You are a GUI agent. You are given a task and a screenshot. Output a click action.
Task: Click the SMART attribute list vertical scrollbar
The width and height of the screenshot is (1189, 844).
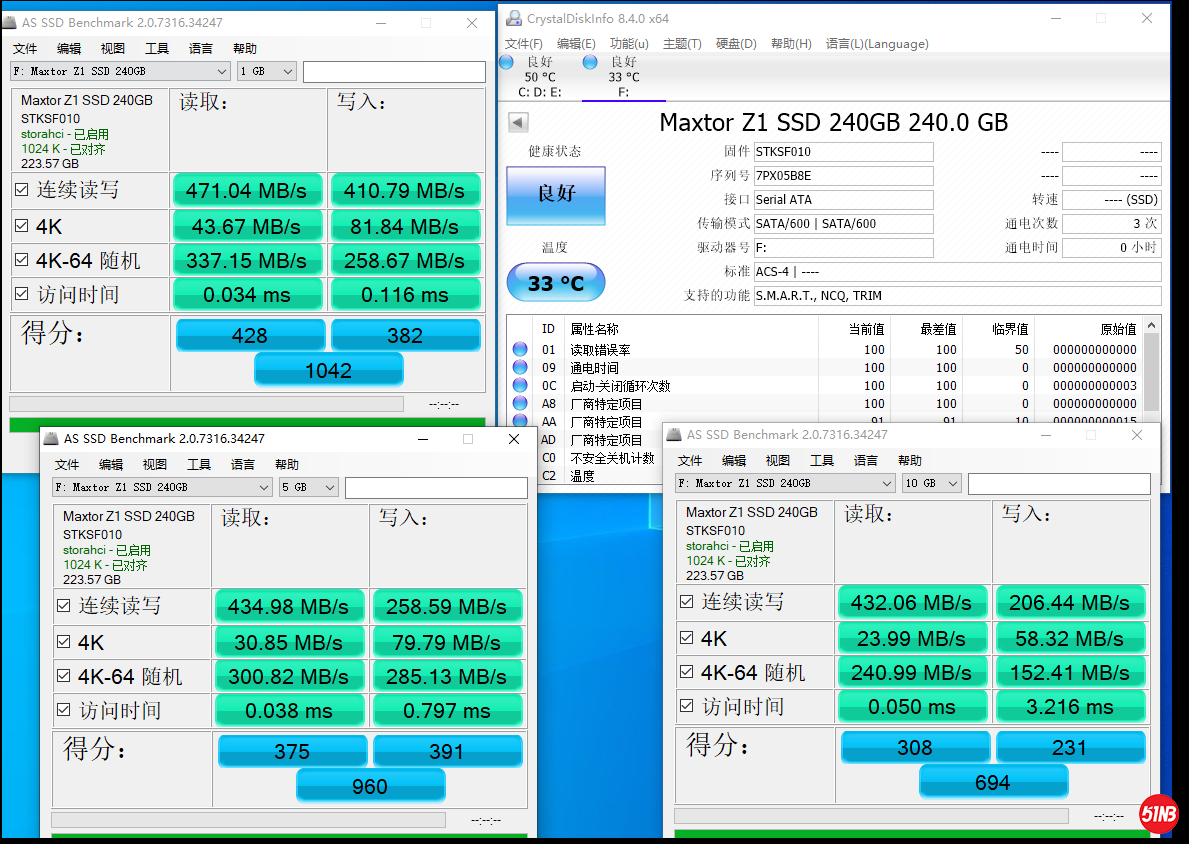[x=1153, y=370]
